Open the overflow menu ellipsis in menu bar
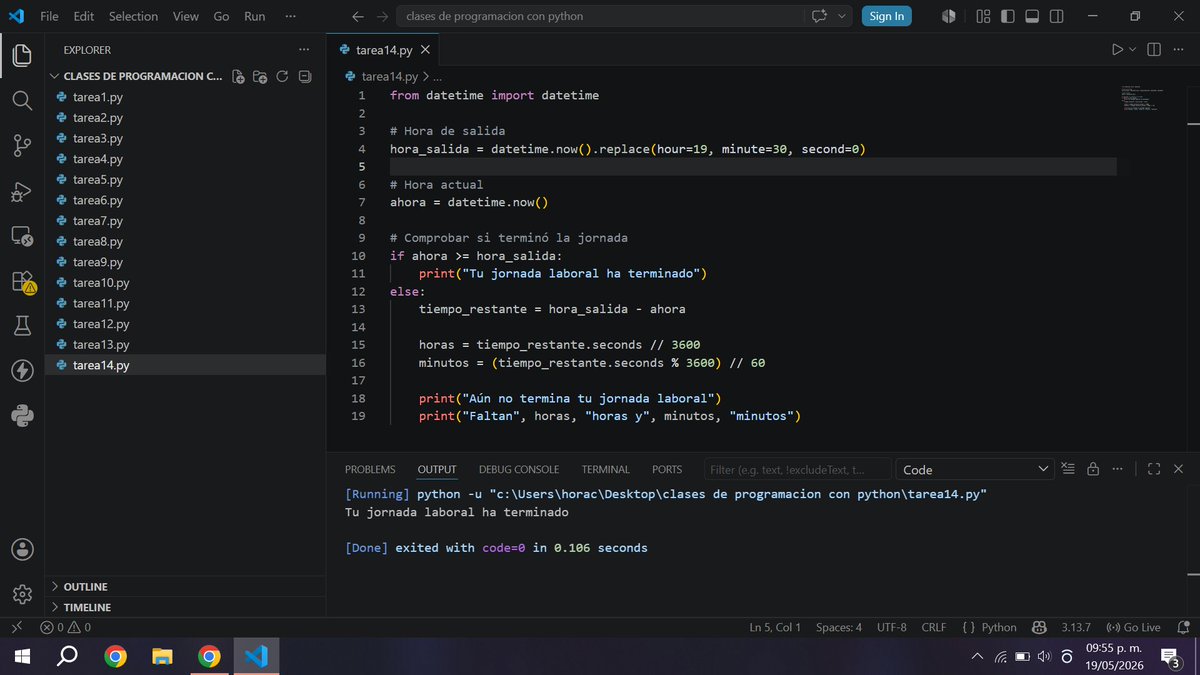This screenshot has width=1200, height=675. pos(290,16)
